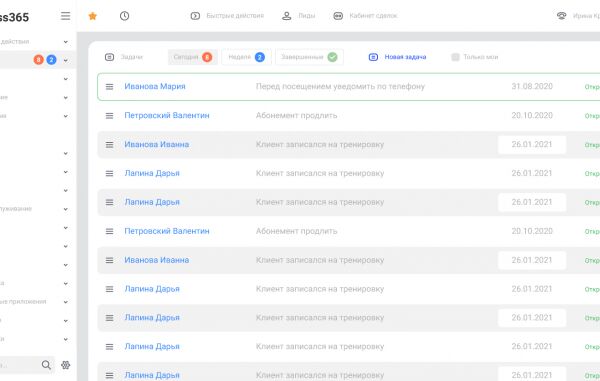
Task: Expand the sidebar section ending with действия
Action: [x=65, y=42]
